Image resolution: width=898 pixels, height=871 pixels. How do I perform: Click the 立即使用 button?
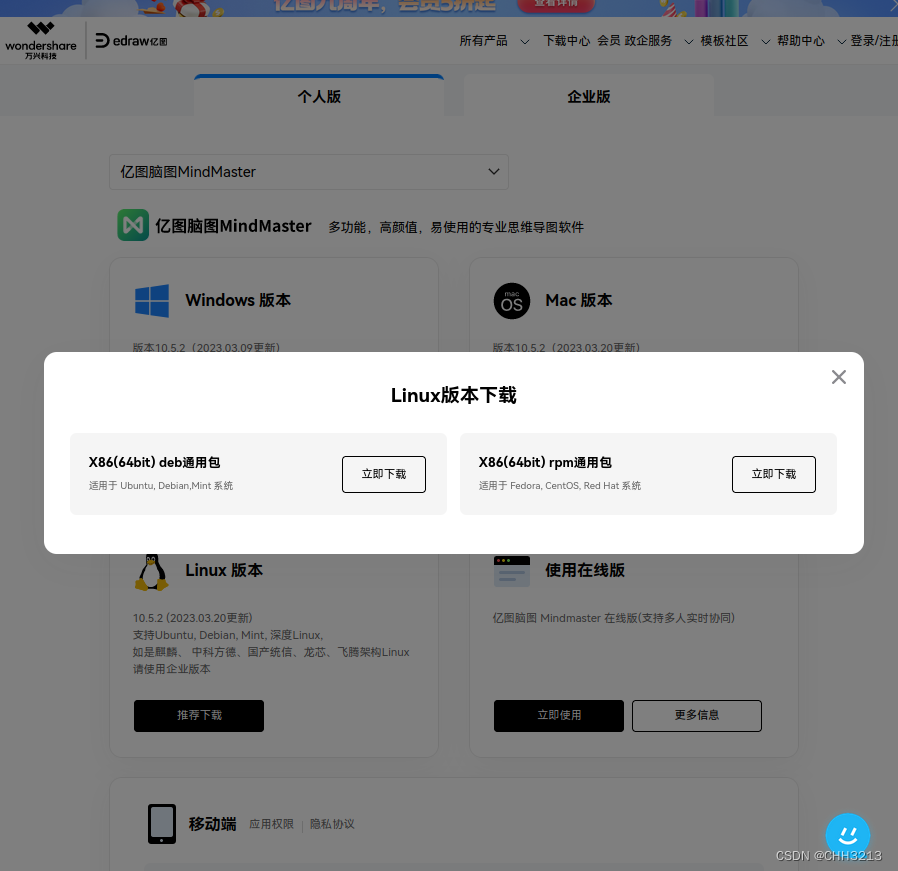pyautogui.click(x=558, y=715)
